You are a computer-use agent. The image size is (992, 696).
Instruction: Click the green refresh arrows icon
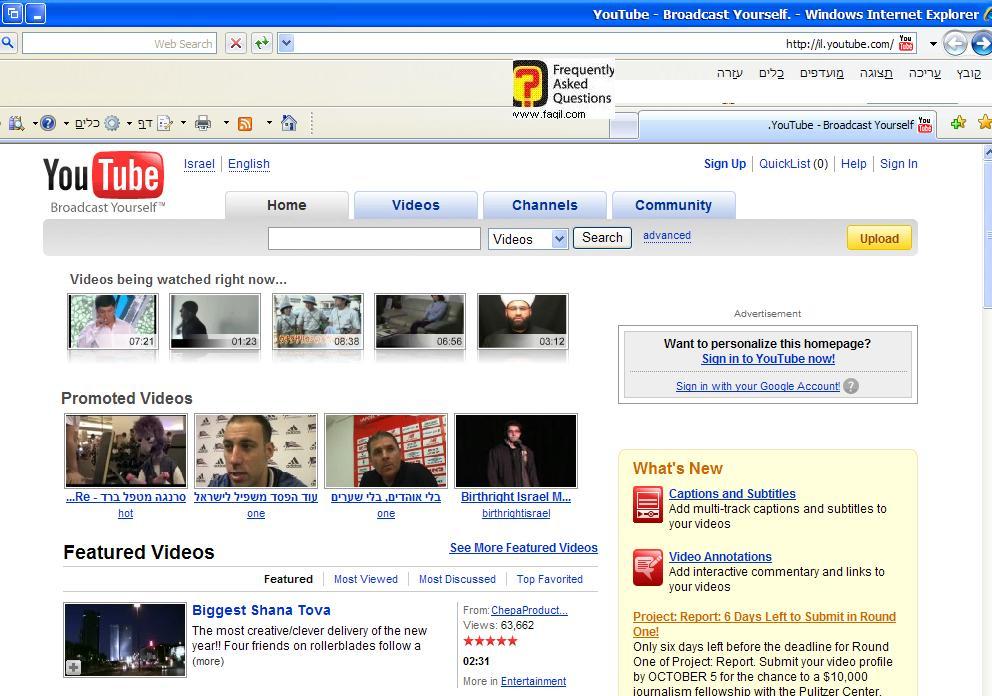click(x=261, y=43)
